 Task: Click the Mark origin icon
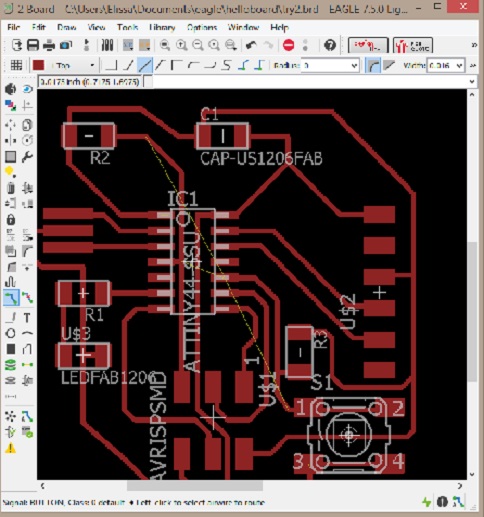(x=27, y=106)
